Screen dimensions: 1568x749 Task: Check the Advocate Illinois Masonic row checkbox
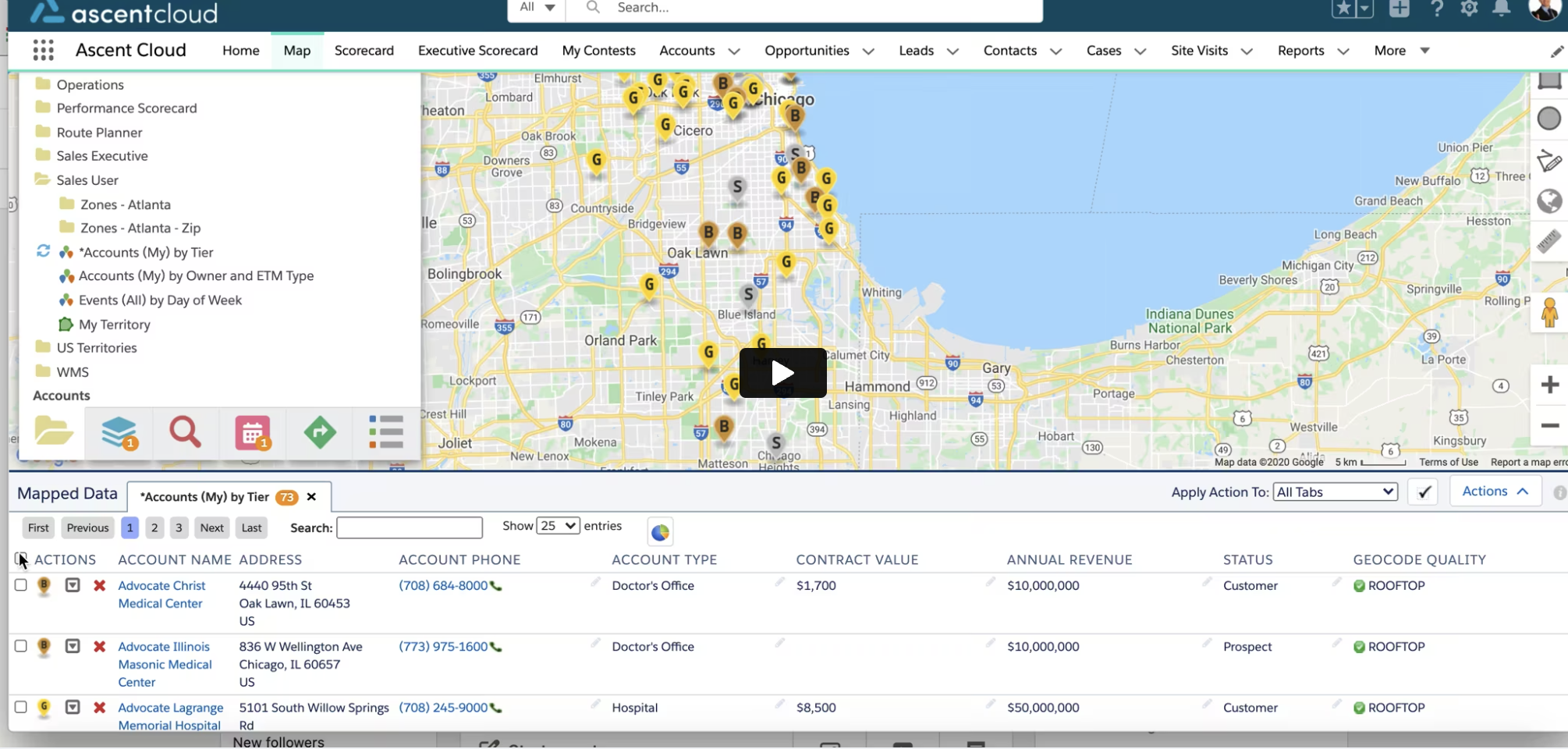(x=21, y=646)
